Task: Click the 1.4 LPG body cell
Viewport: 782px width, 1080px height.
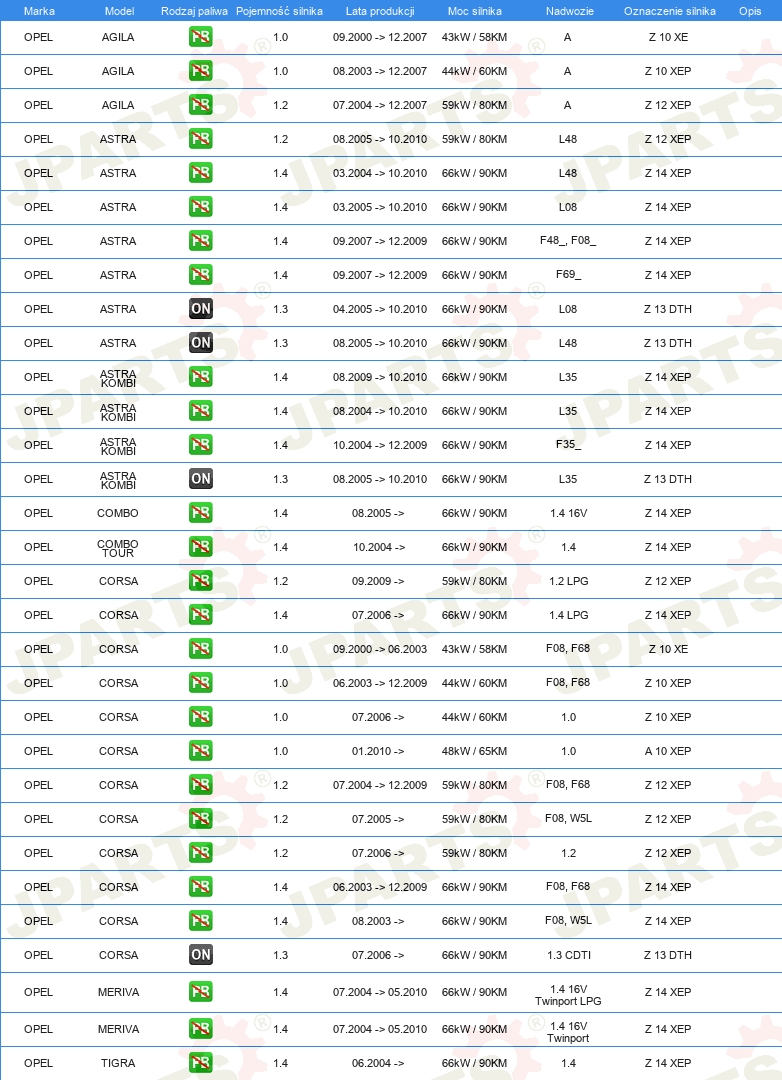Action: click(568, 615)
